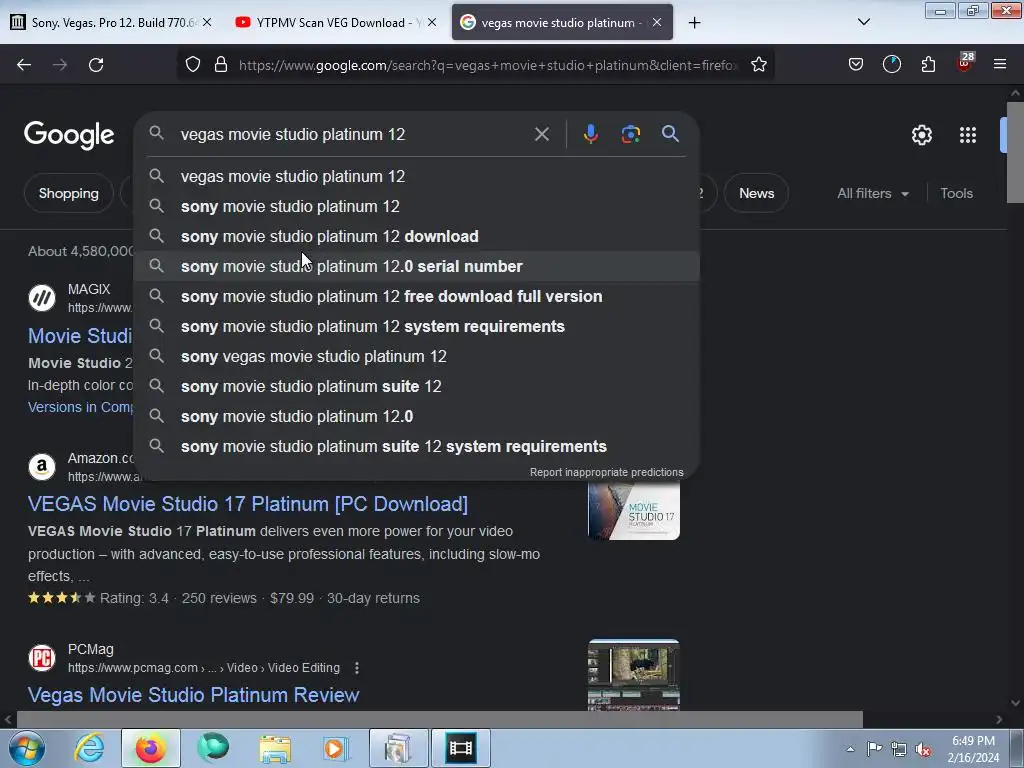
Task: List all tabs with the chevron
Action: [863, 22]
